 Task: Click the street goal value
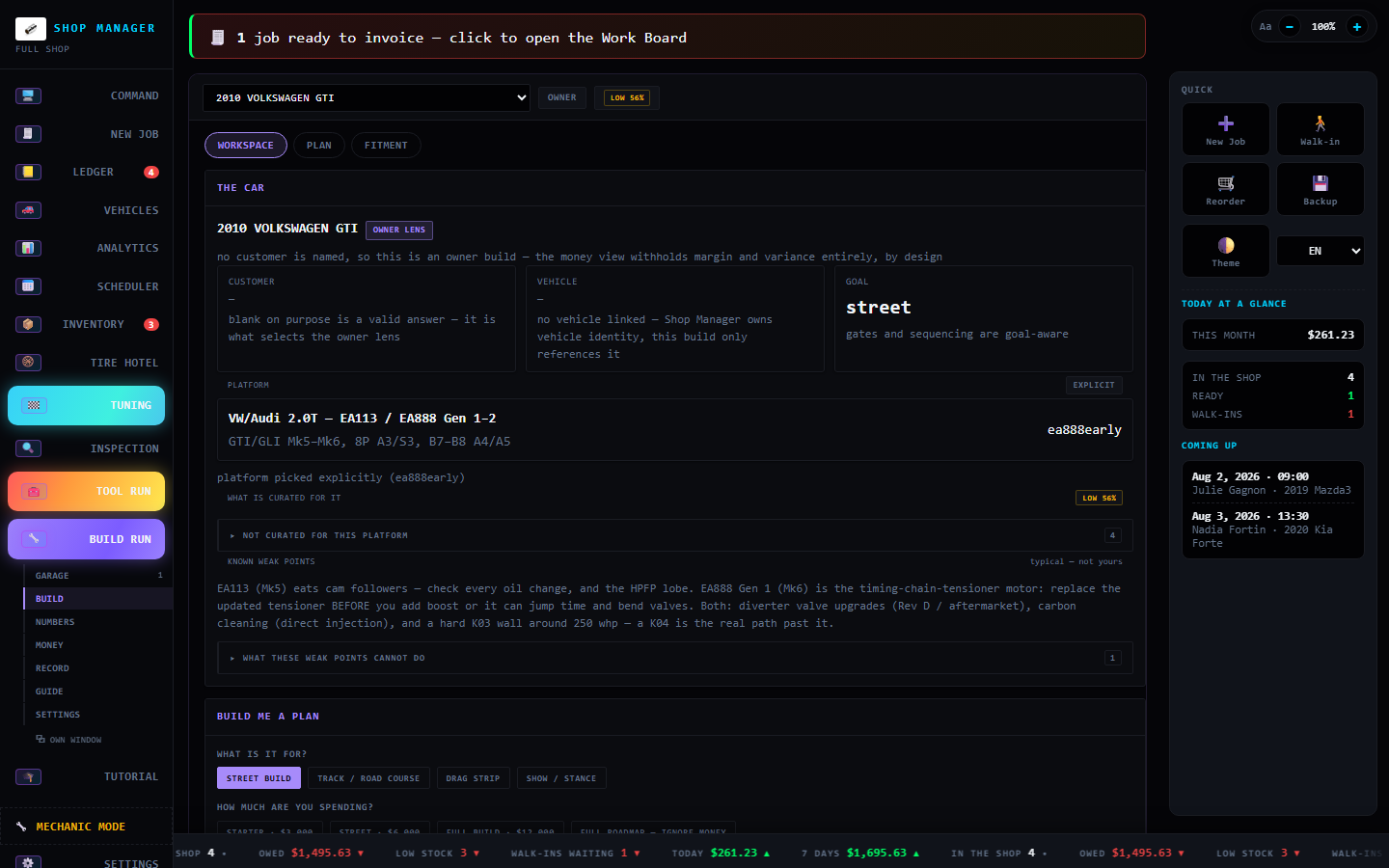click(x=878, y=308)
